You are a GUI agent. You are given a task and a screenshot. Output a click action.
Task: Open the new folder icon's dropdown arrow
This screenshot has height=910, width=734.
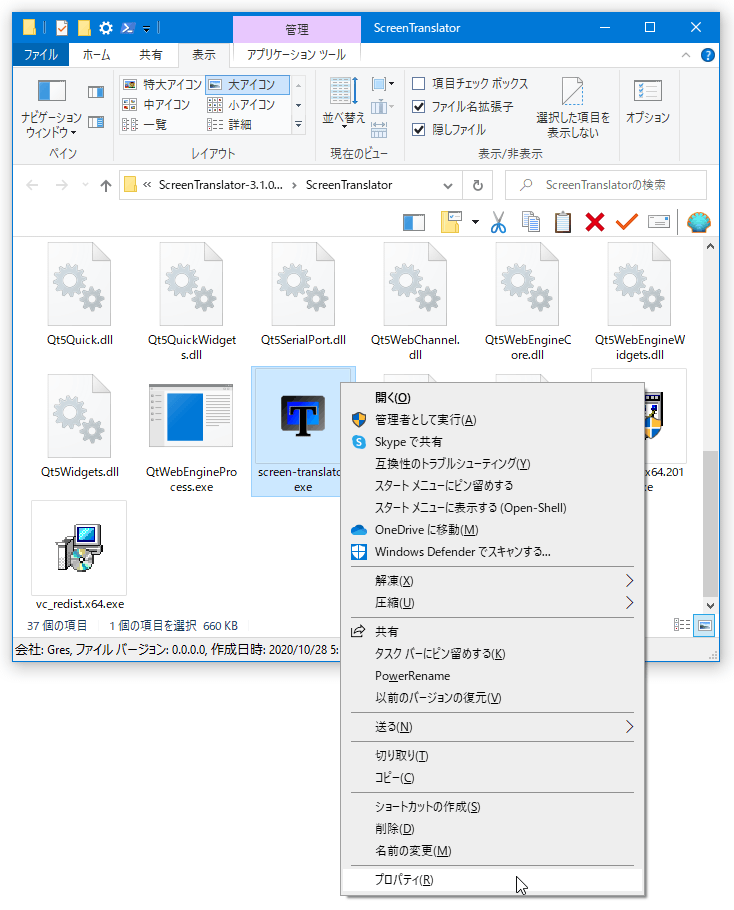(x=475, y=222)
